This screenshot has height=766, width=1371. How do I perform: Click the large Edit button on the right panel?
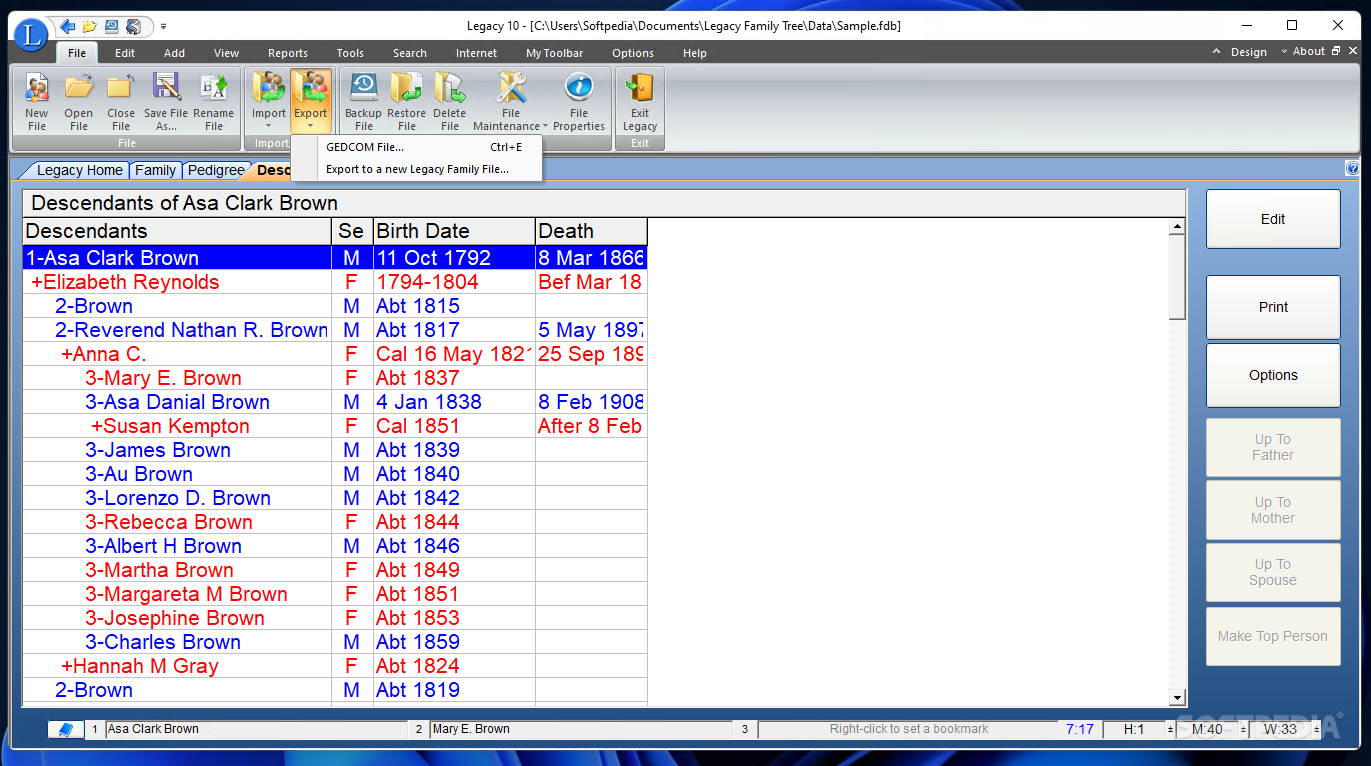1273,219
